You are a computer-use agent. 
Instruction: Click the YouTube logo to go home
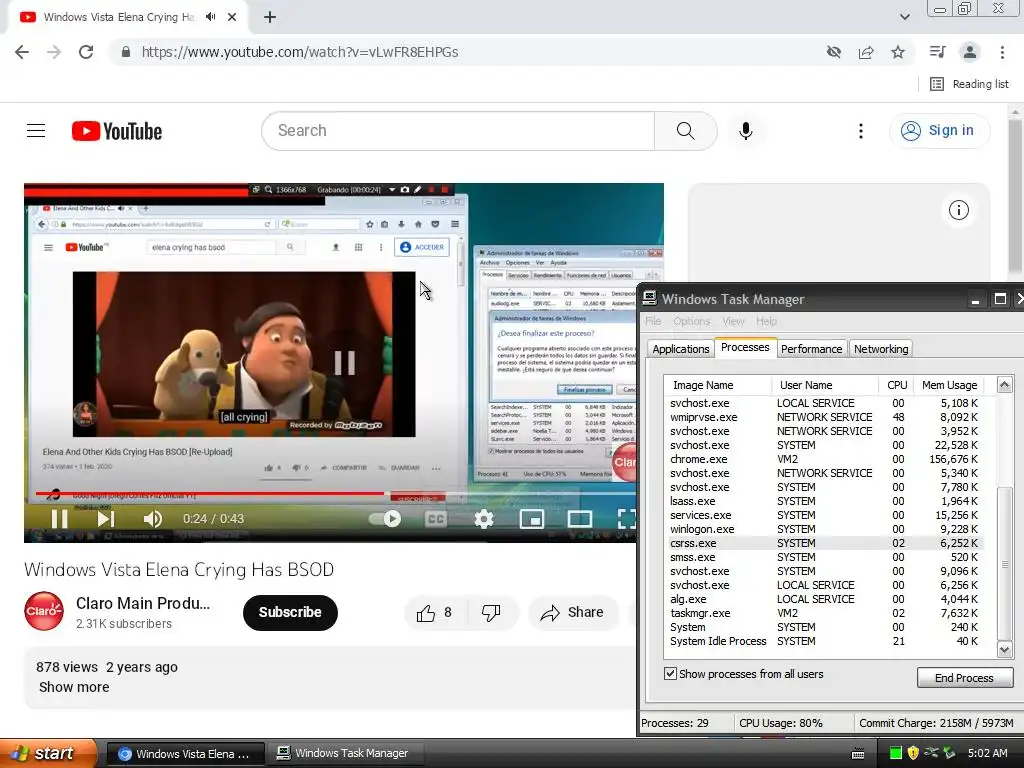point(117,131)
